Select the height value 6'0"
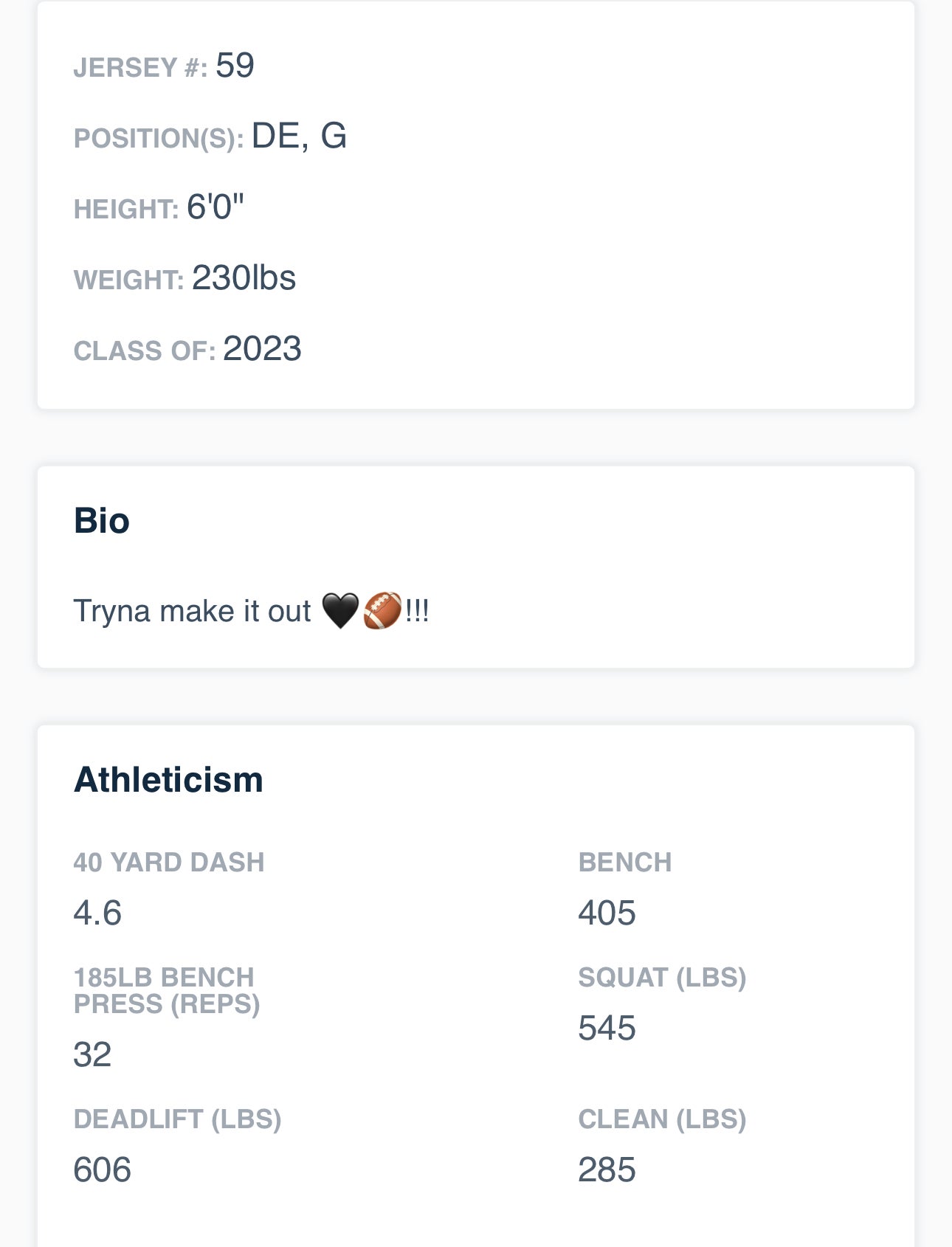Screen dimensions: 952x1247 coord(215,207)
